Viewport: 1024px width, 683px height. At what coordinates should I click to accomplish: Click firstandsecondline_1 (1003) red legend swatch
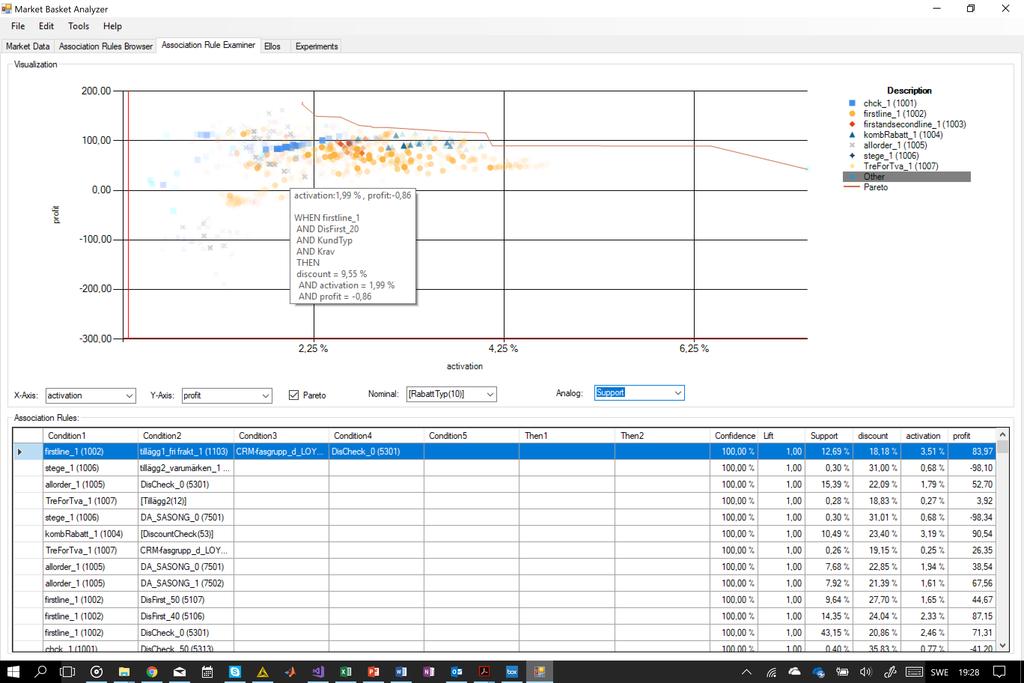[x=852, y=124]
